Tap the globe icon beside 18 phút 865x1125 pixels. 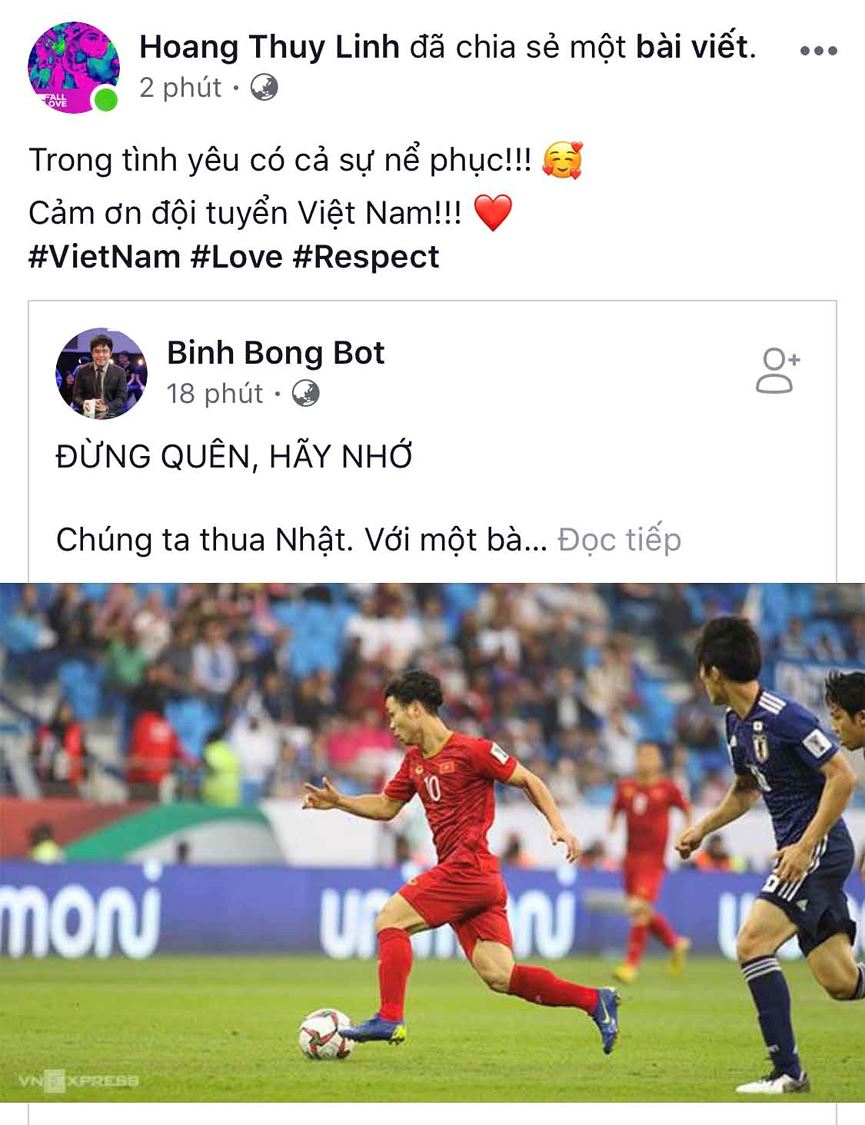306,393
